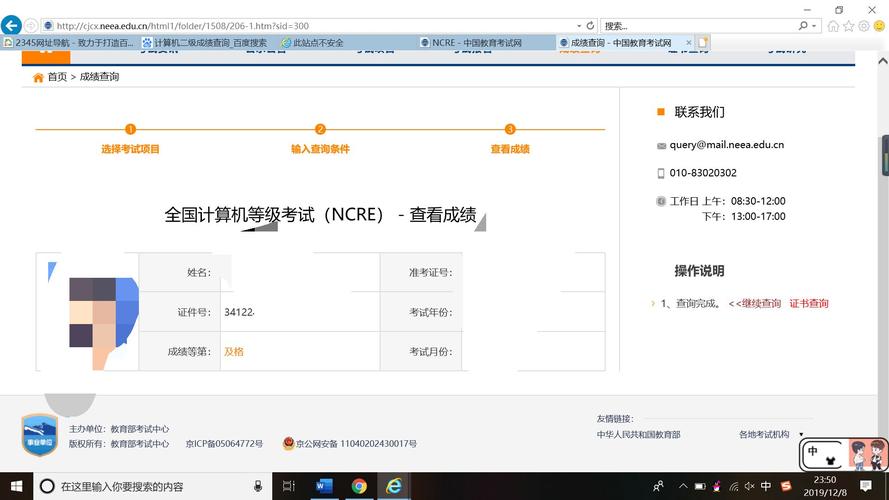Click the taskbar microphone icon
Screen dimensions: 889x500
(x=258, y=486)
